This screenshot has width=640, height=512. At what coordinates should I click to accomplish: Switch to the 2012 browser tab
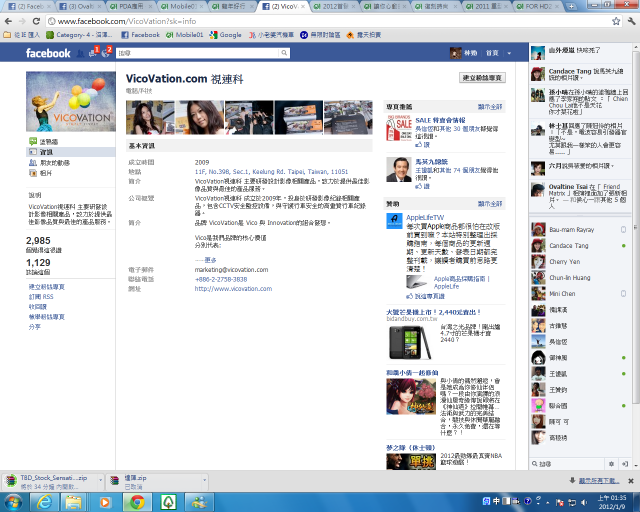335,7
